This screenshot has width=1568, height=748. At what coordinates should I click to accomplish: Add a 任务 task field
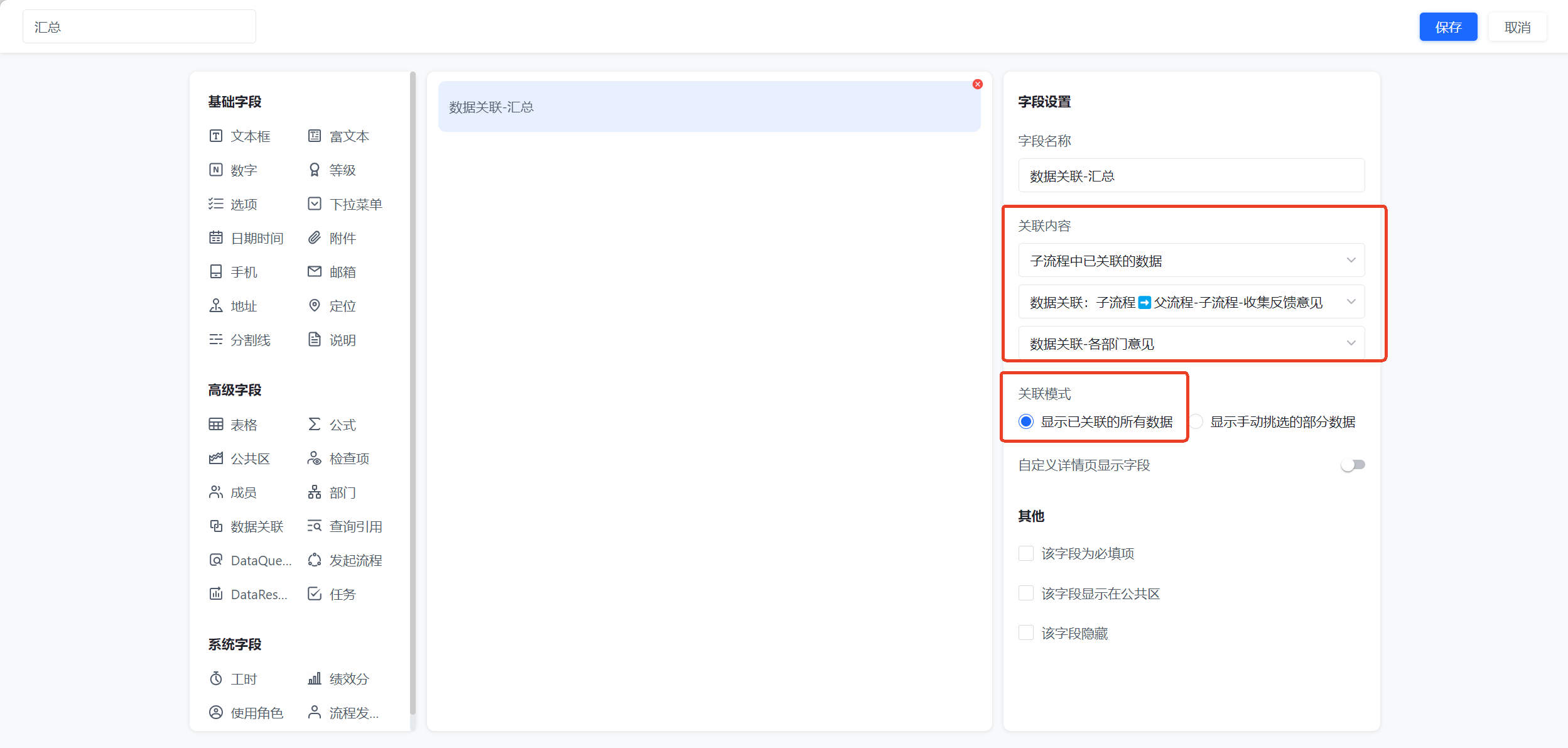pyautogui.click(x=332, y=594)
